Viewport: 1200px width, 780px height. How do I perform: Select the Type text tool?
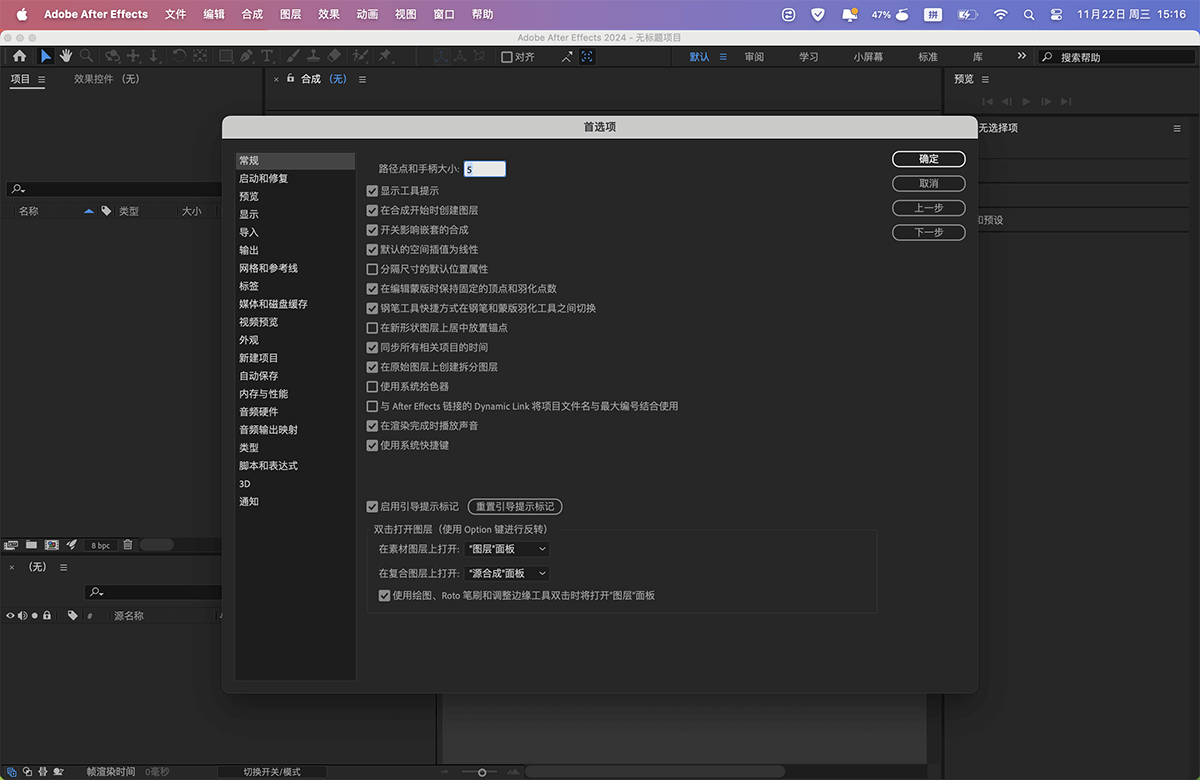click(x=267, y=57)
